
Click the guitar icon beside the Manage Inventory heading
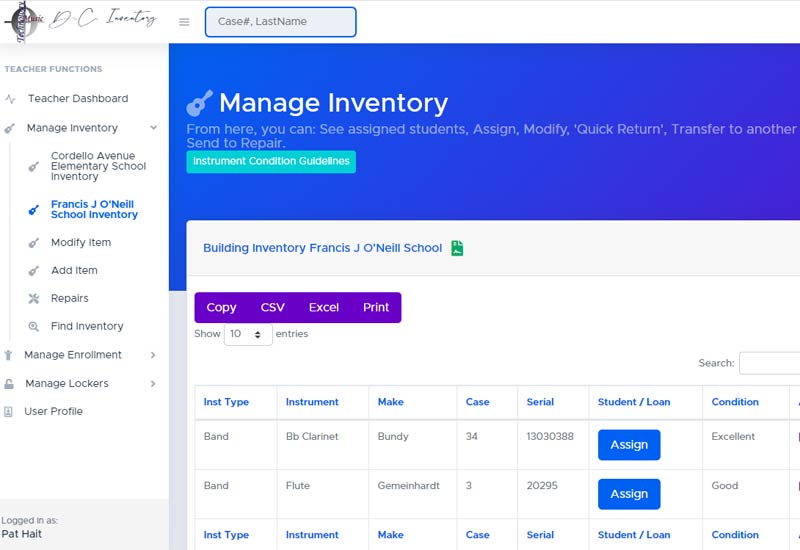pyautogui.click(x=199, y=103)
